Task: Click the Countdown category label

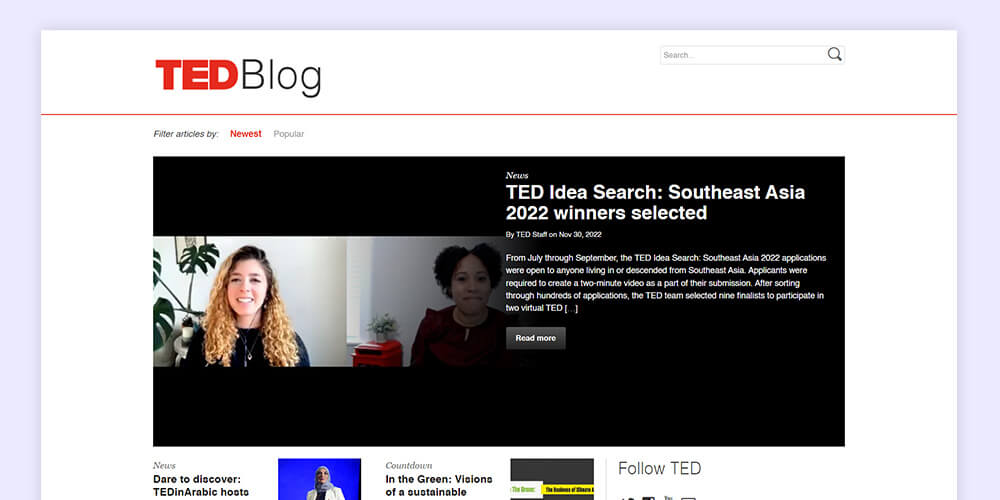Action: pos(409,466)
